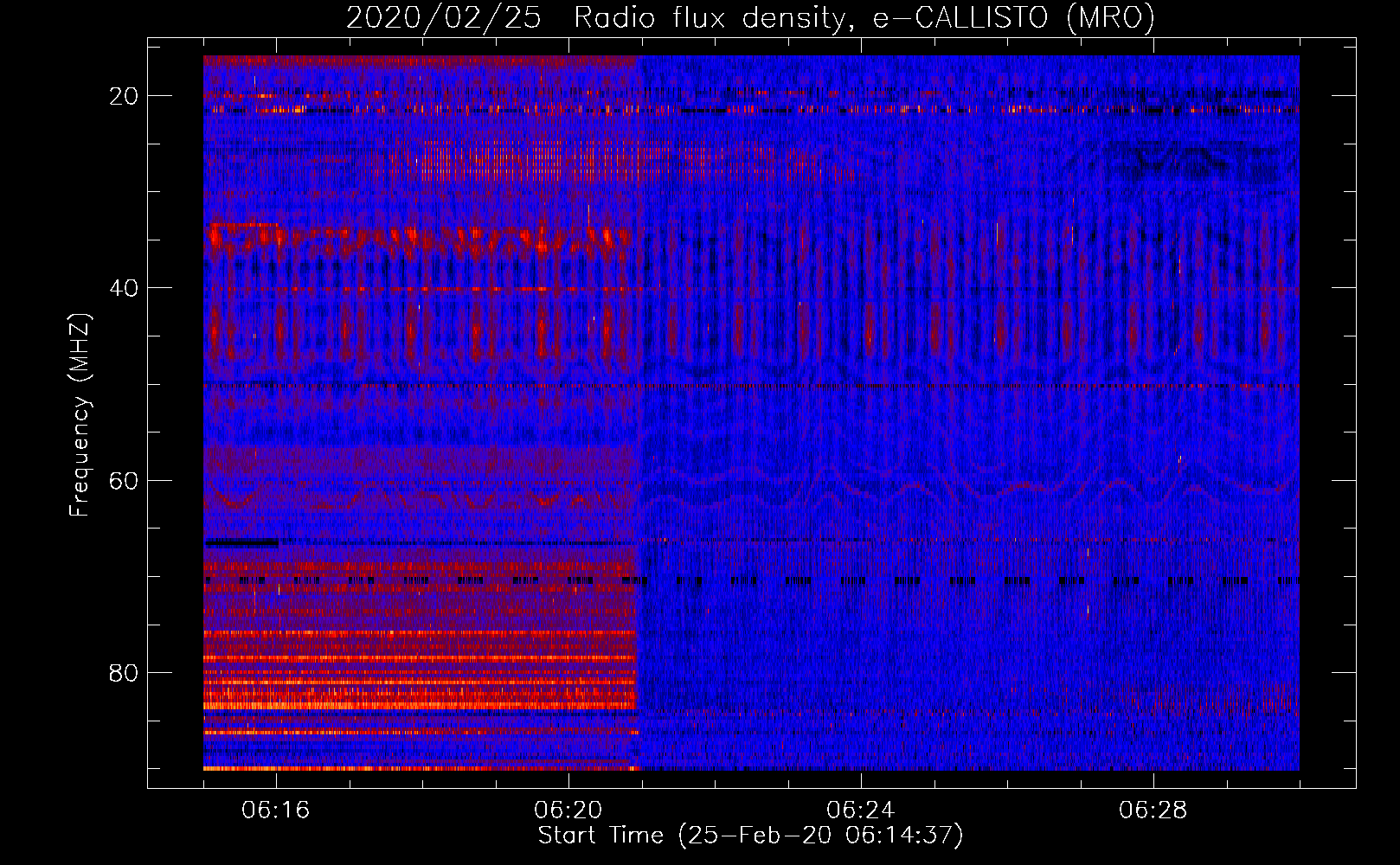The height and width of the screenshot is (865, 1400).
Task: Click the '20' frequency tick label
Action: coord(124,96)
